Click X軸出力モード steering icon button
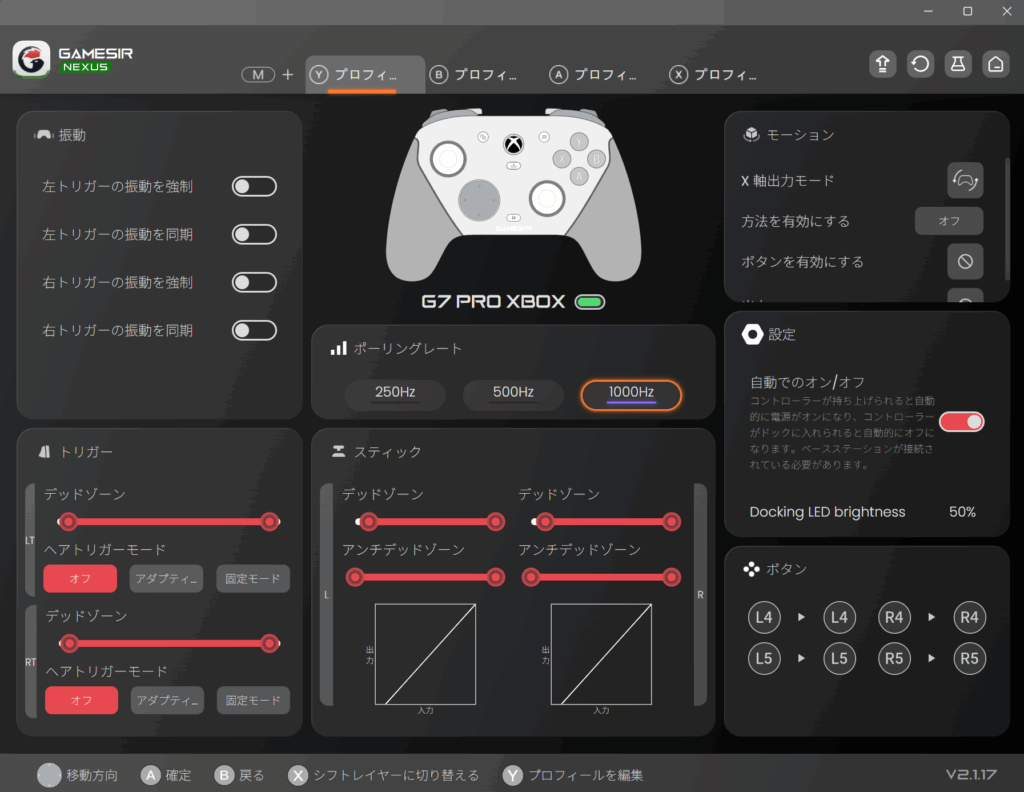This screenshot has height=792, width=1024. (x=965, y=181)
